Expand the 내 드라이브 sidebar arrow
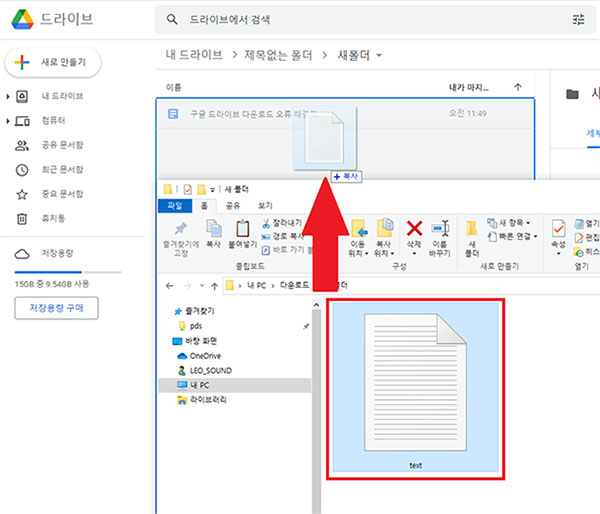The image size is (600, 514). [x=8, y=96]
